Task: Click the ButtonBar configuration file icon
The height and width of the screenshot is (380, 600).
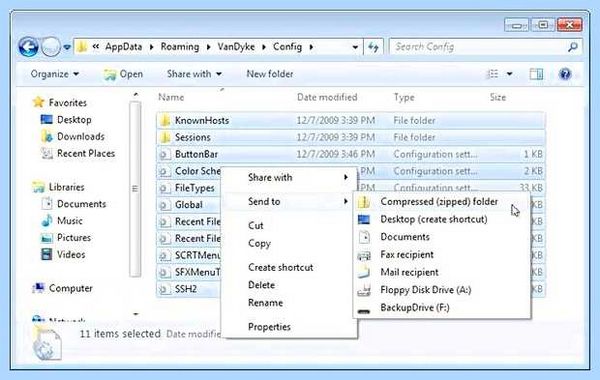Action: [x=165, y=154]
